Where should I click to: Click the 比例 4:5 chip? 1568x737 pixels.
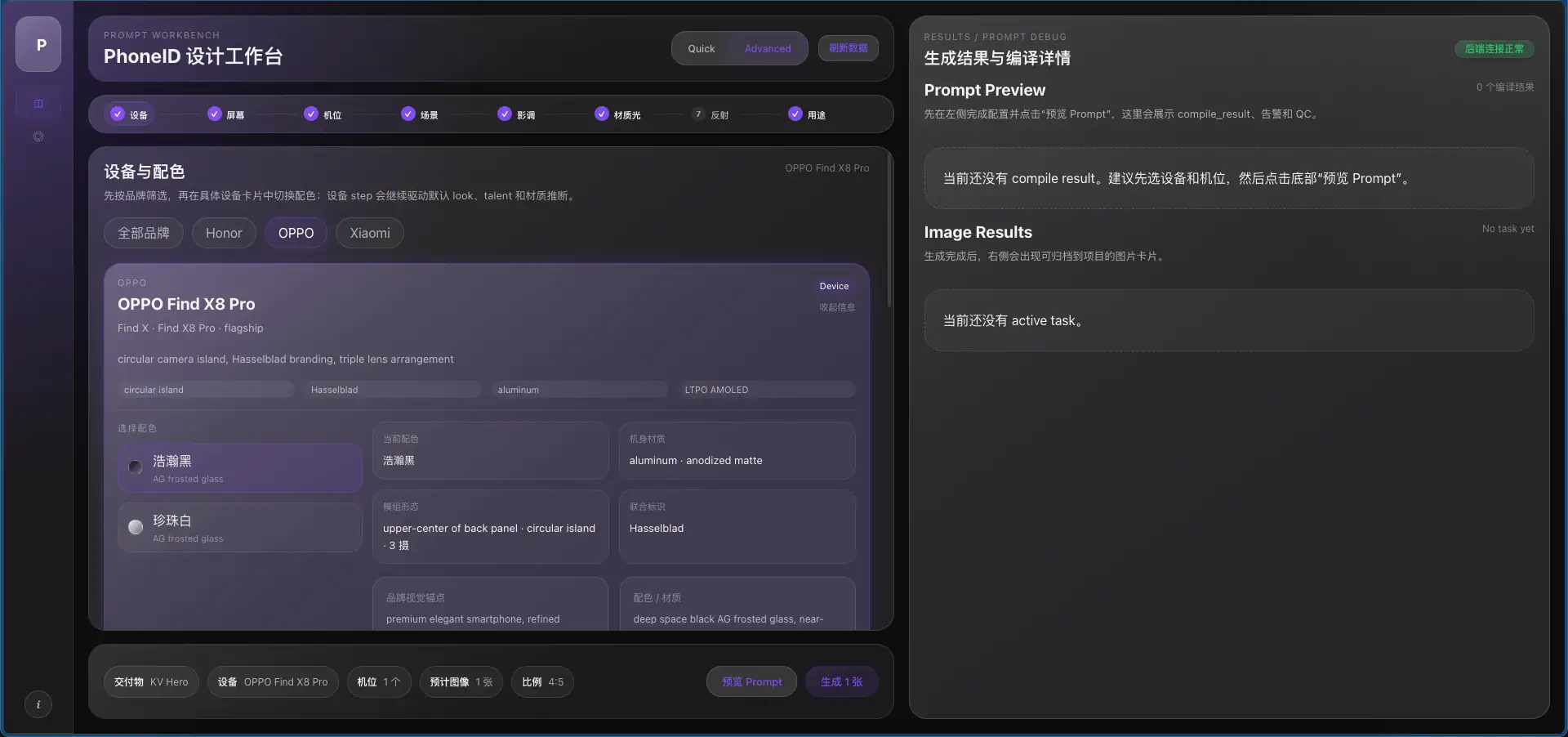tap(543, 681)
